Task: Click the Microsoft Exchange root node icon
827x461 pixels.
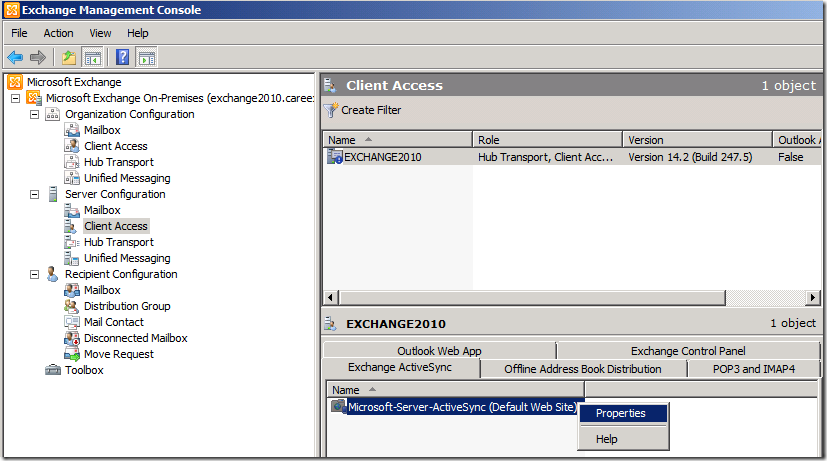Action: tap(15, 82)
